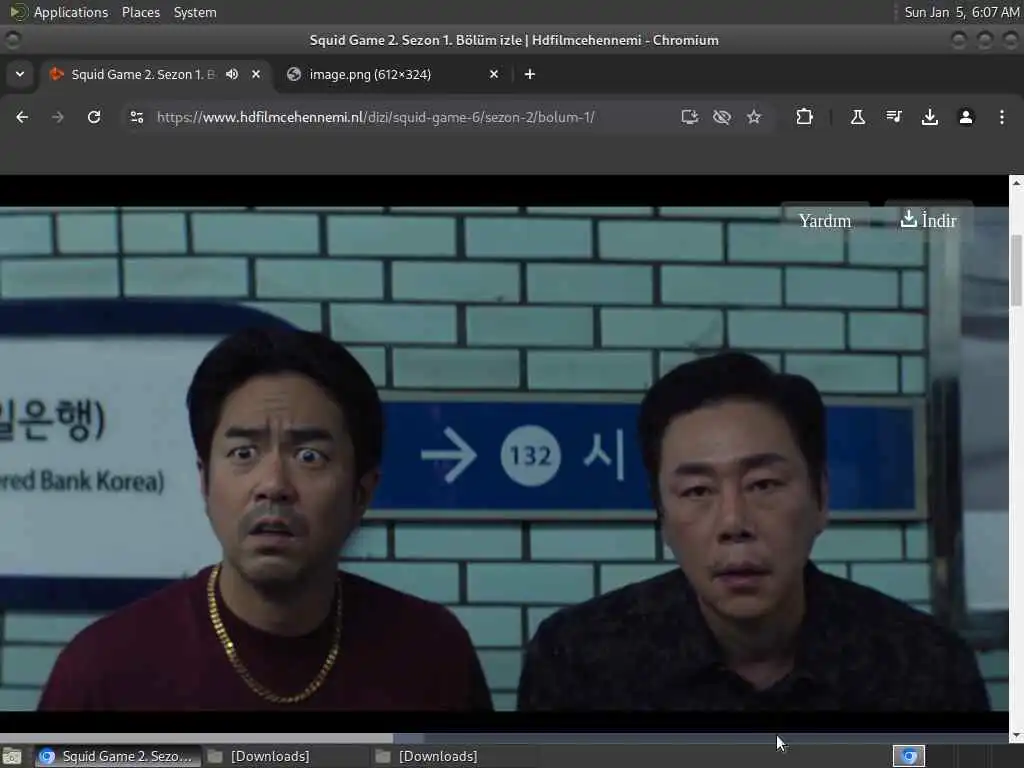Open the System menu
1024x768 pixels.
(195, 12)
